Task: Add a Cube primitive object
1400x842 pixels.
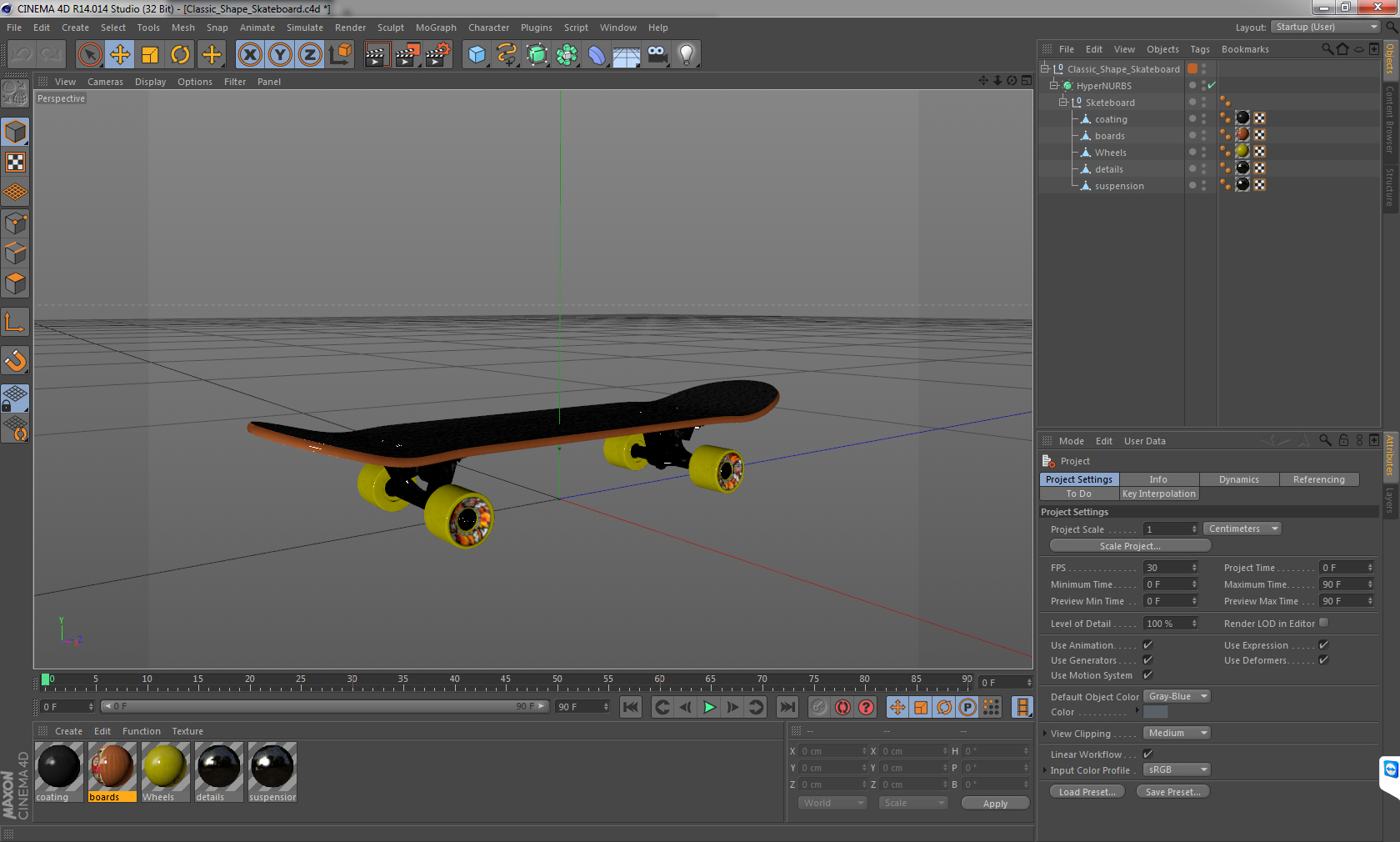Action: point(477,55)
